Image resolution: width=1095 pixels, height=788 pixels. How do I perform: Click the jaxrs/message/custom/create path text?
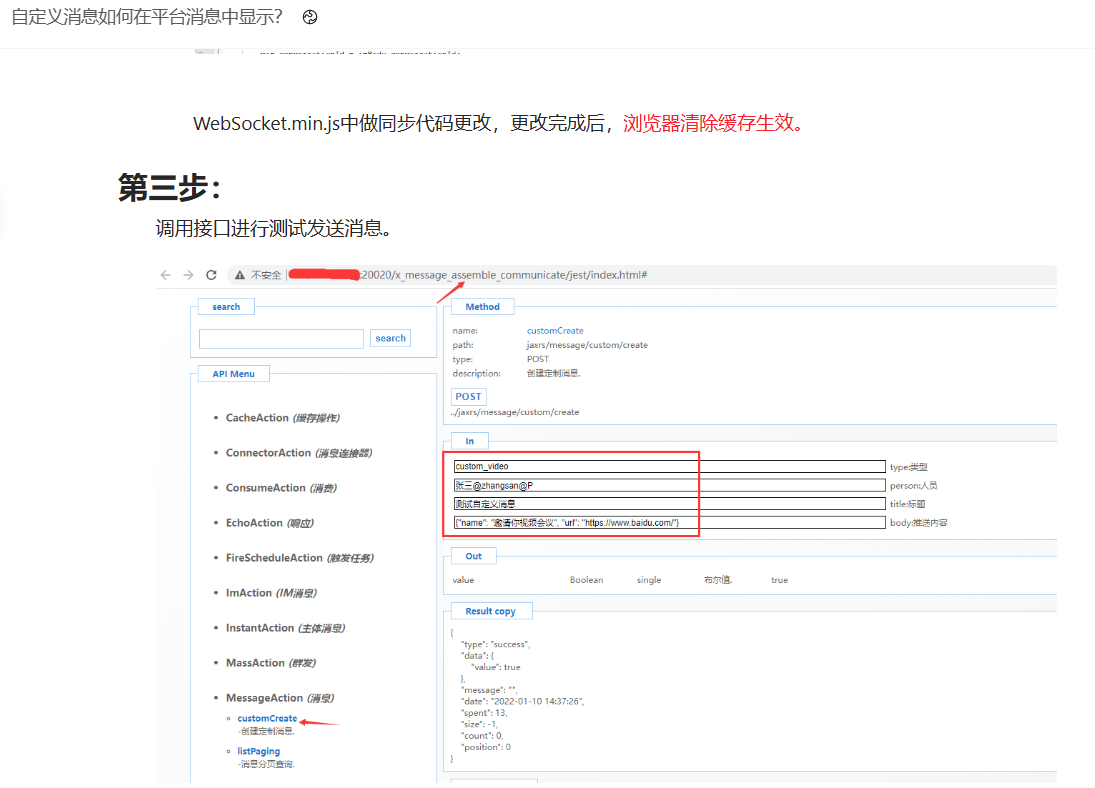(x=587, y=345)
